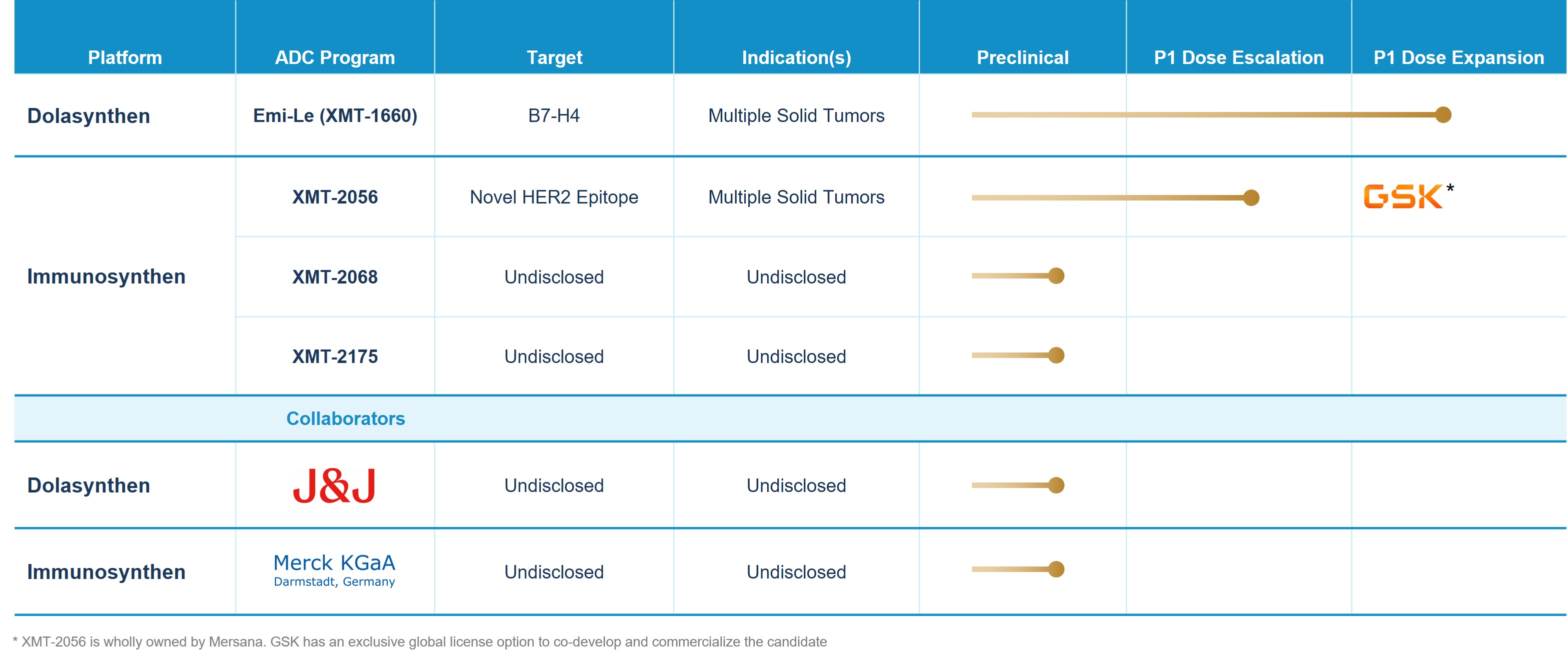The image size is (1568, 658).
Task: Click the P1 Dose Expansion header
Action: pos(1459,57)
